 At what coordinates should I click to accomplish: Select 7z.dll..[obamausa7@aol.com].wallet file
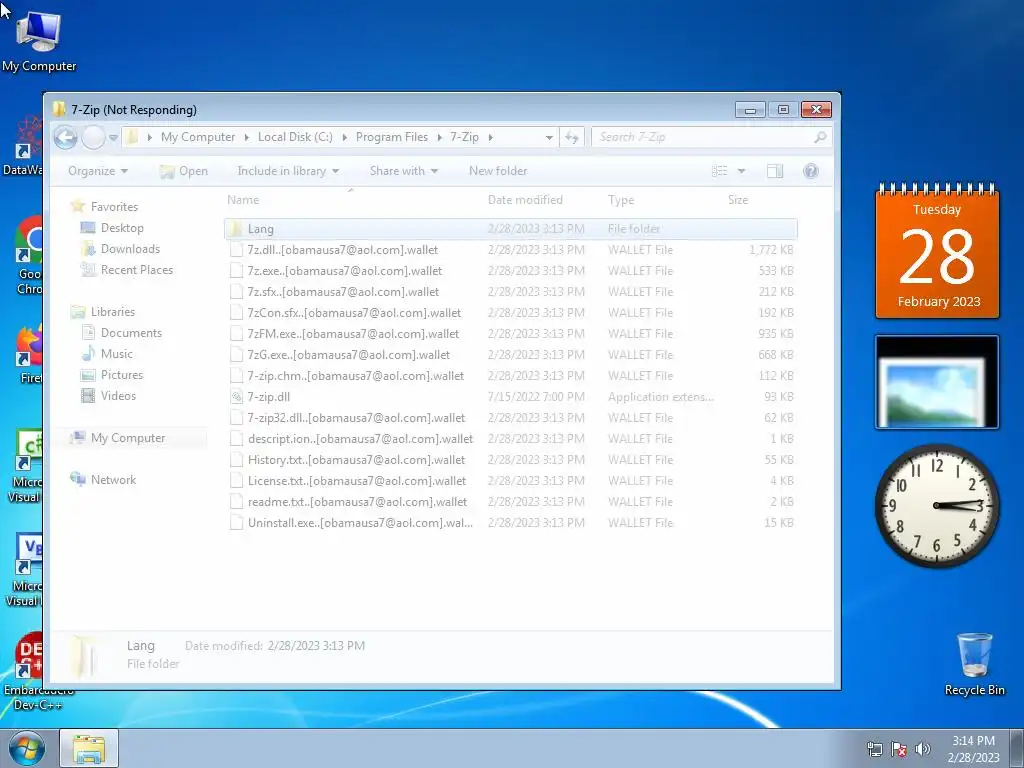[x=511, y=249]
